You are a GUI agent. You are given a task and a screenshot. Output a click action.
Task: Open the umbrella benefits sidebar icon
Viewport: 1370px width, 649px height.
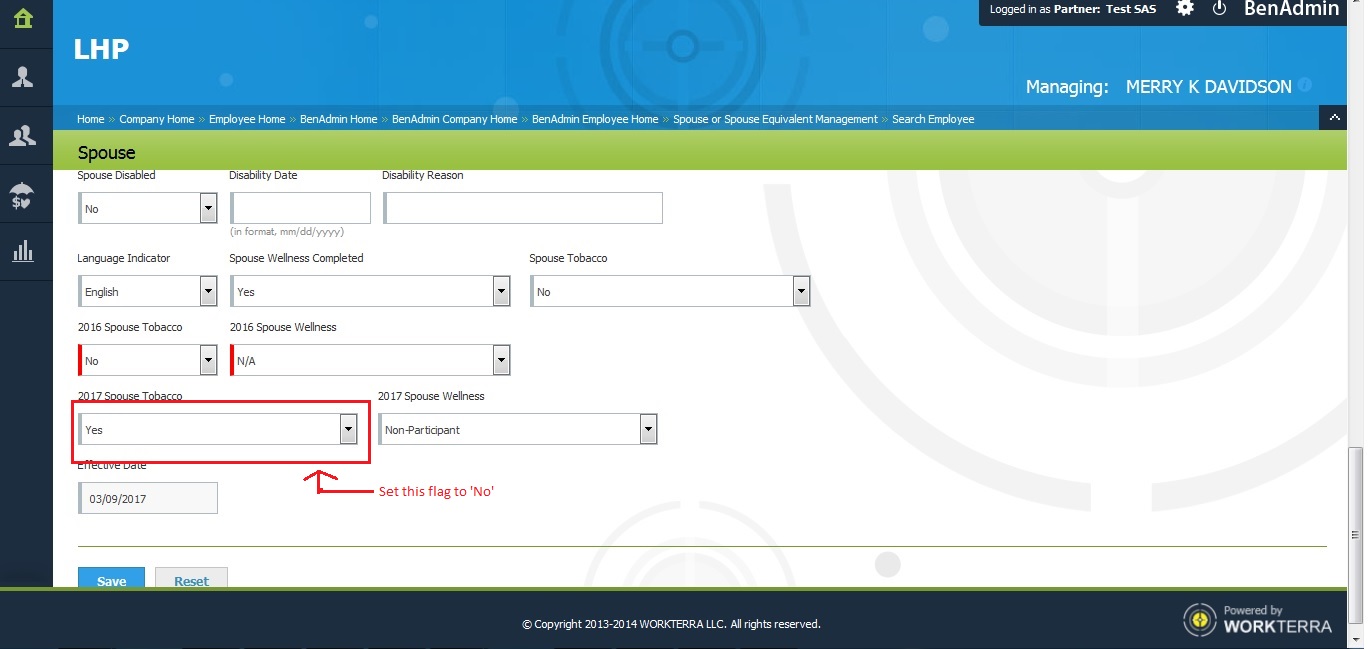click(x=23, y=195)
